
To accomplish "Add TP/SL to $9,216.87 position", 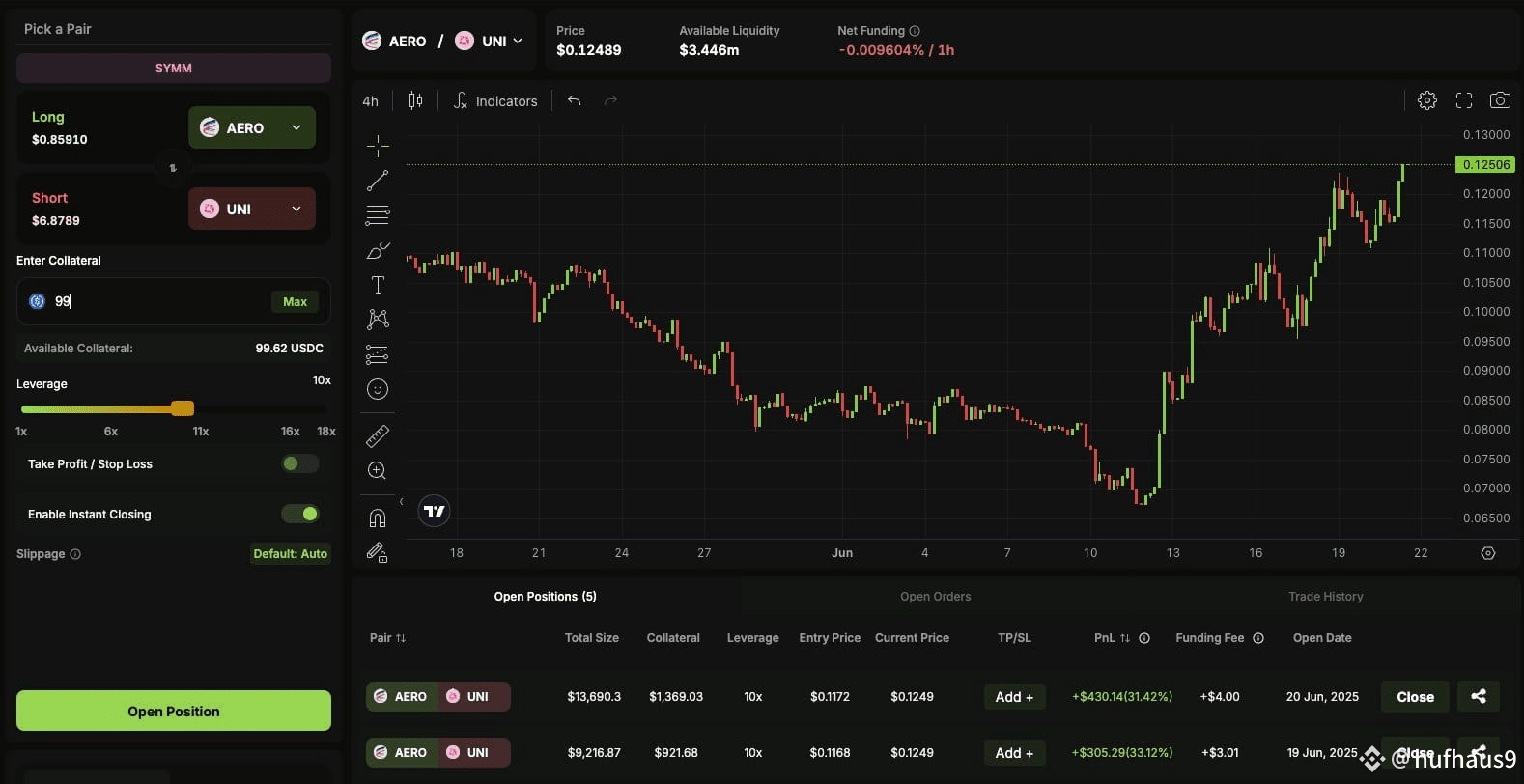I will coord(1014,752).
